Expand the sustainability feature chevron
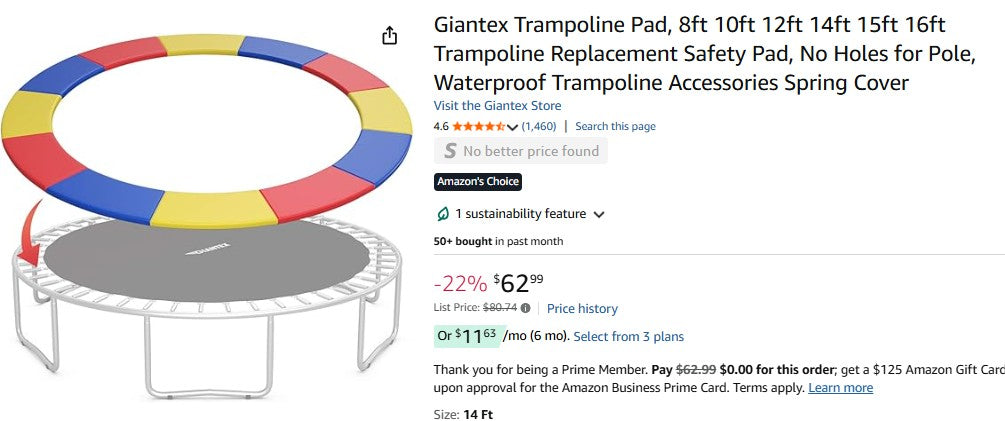Viewport: 1005px width, 421px height. tap(599, 214)
